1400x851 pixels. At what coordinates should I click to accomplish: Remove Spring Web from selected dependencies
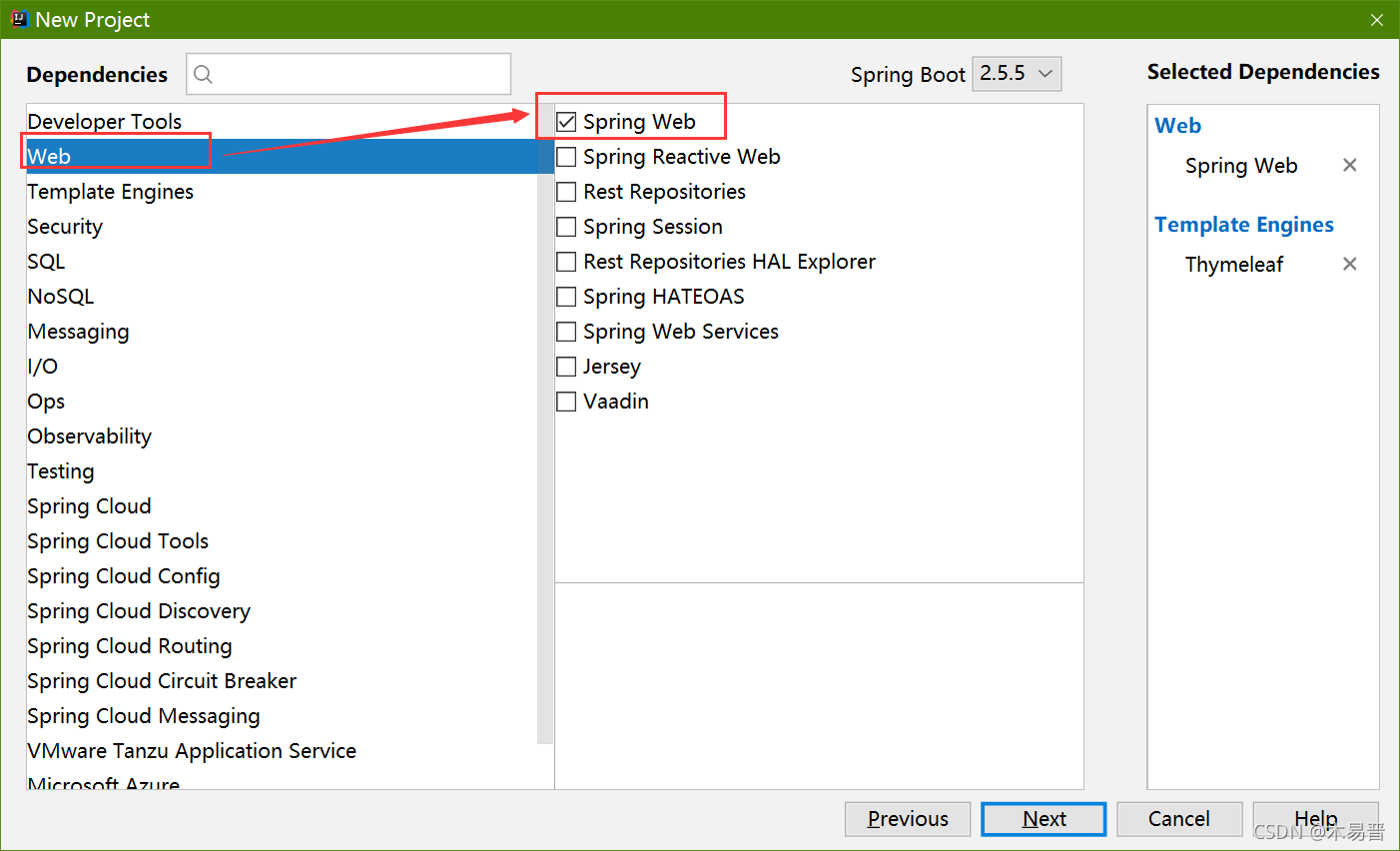pos(1349,165)
